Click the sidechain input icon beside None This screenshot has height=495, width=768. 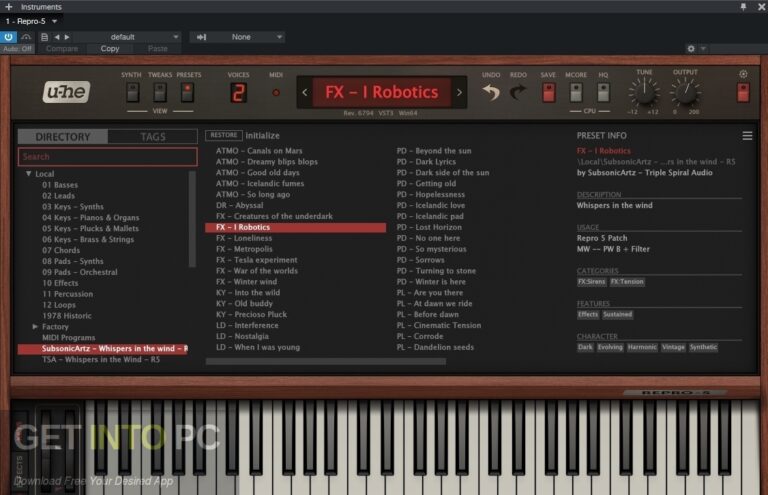pos(201,37)
